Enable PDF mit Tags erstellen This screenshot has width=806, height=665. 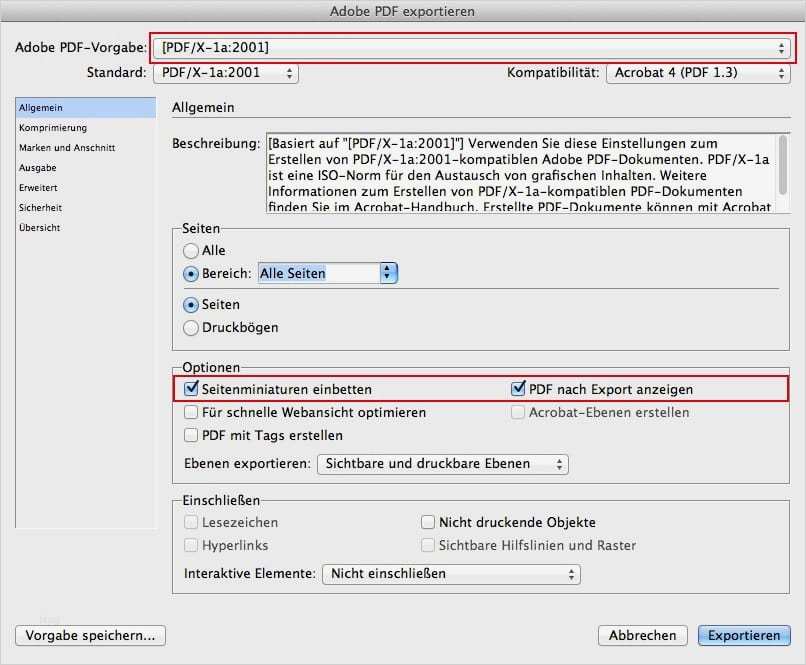tap(191, 435)
